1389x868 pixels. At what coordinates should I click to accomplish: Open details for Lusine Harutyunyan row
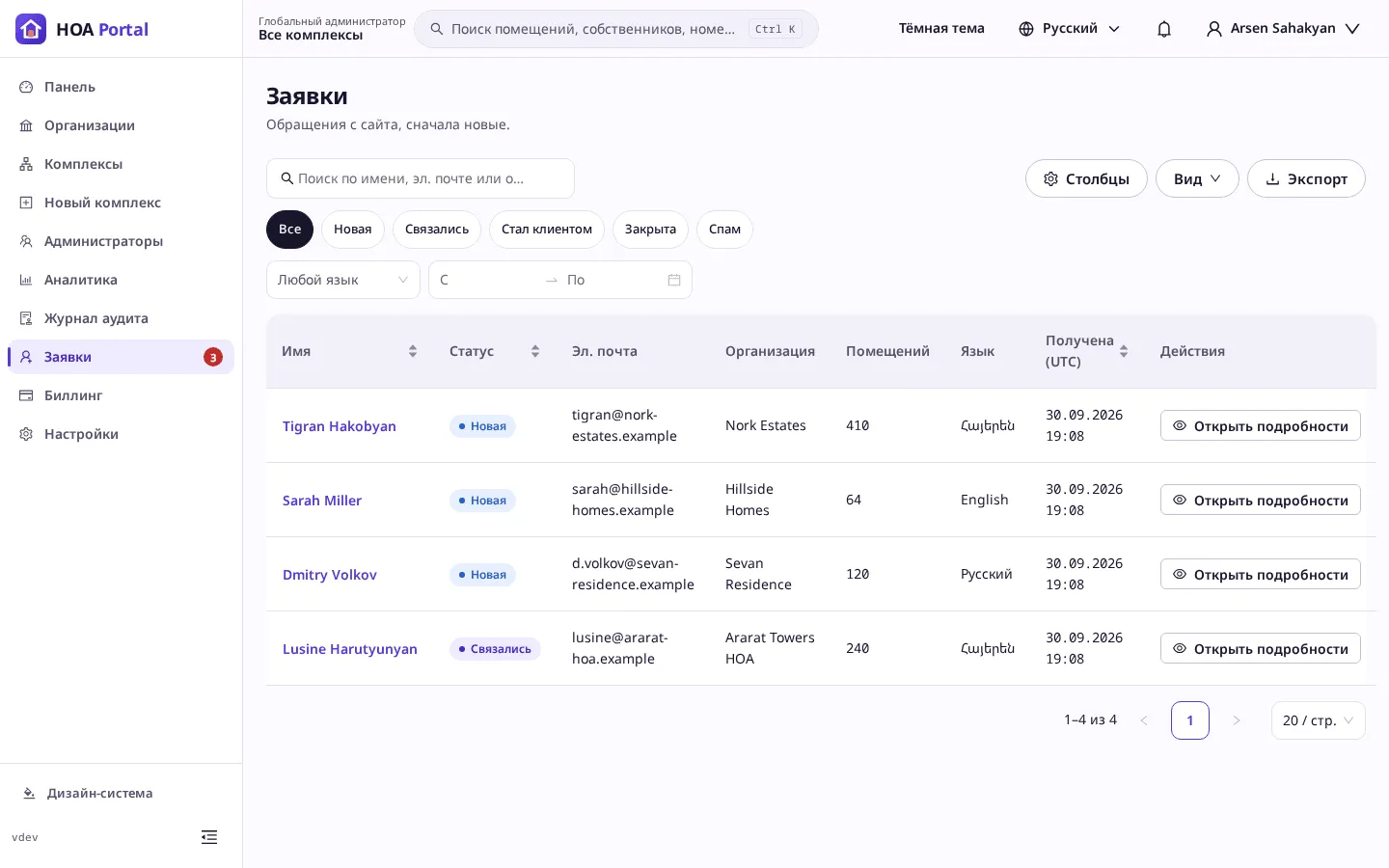(1260, 648)
